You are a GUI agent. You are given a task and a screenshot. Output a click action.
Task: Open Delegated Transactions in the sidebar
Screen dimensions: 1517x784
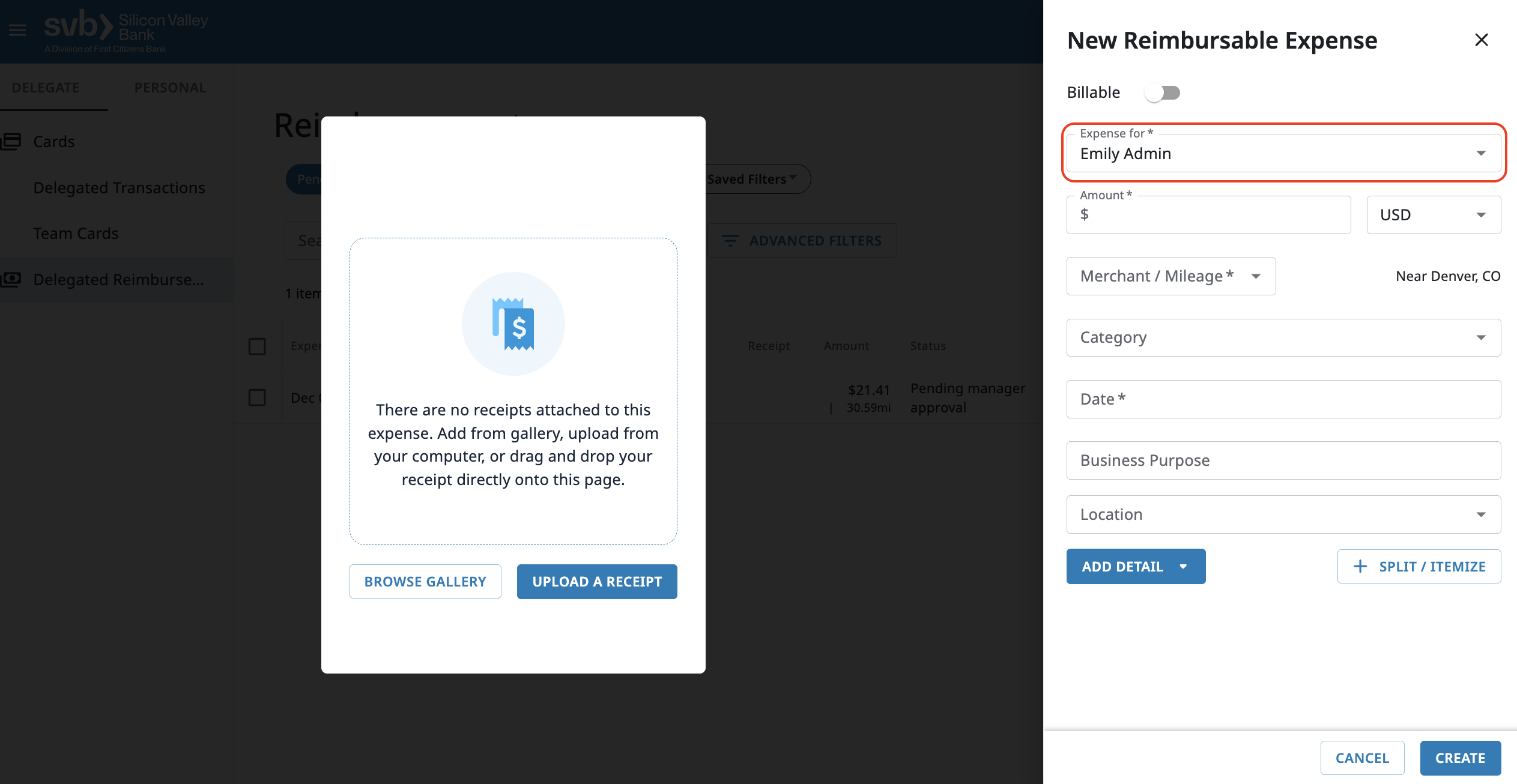click(x=119, y=188)
